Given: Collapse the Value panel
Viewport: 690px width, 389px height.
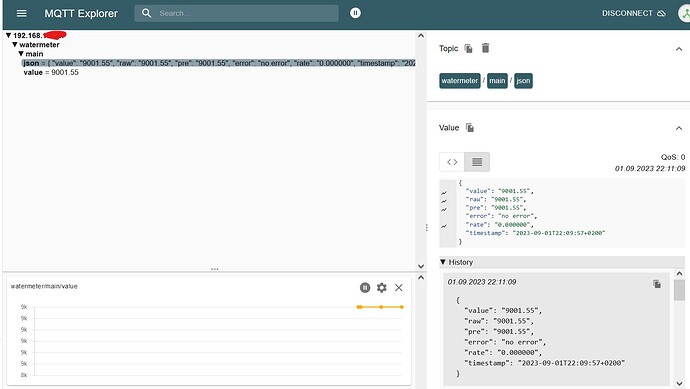Looking at the screenshot, I should [679, 128].
